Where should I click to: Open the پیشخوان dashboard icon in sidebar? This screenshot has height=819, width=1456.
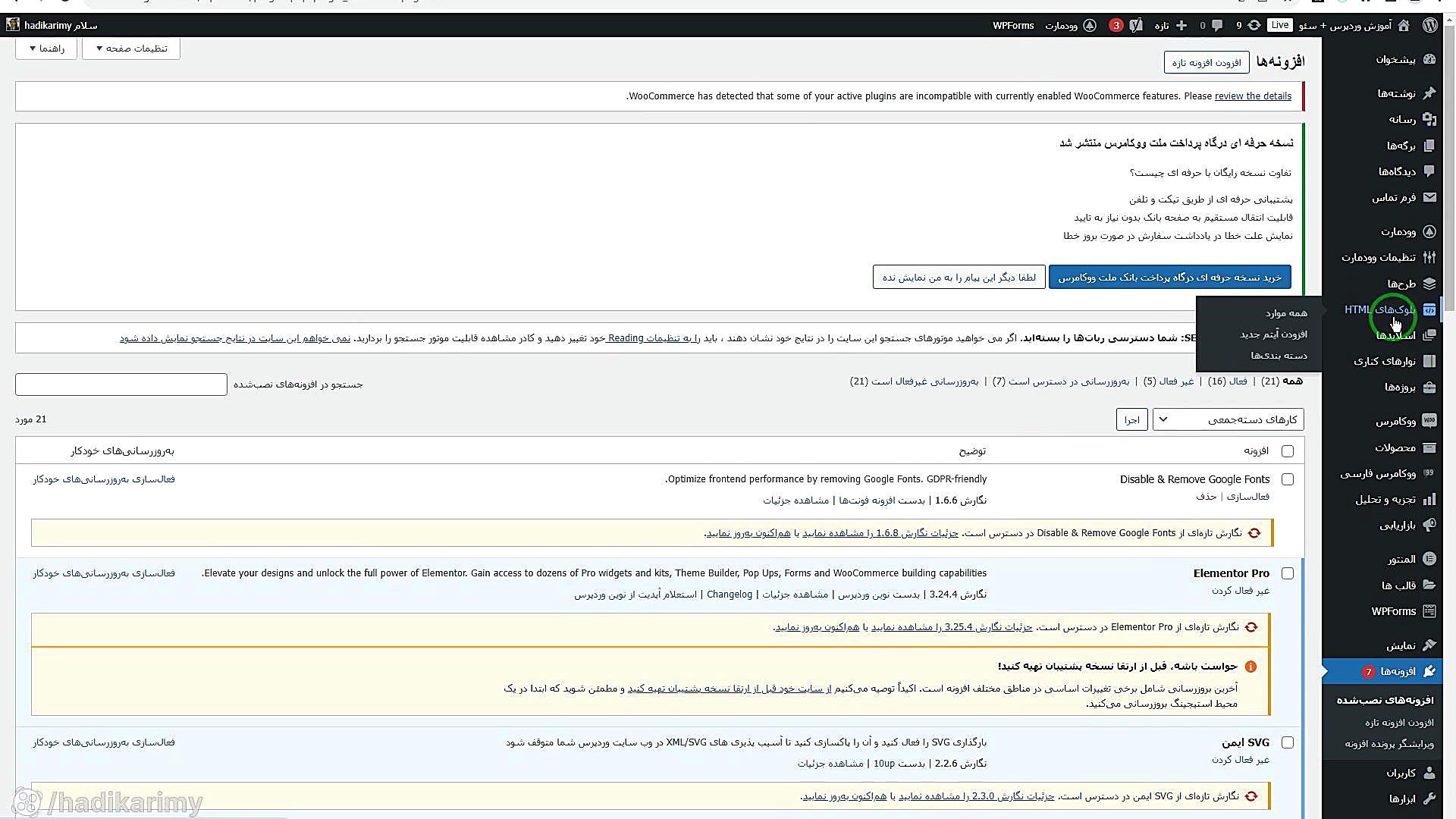click(1429, 59)
